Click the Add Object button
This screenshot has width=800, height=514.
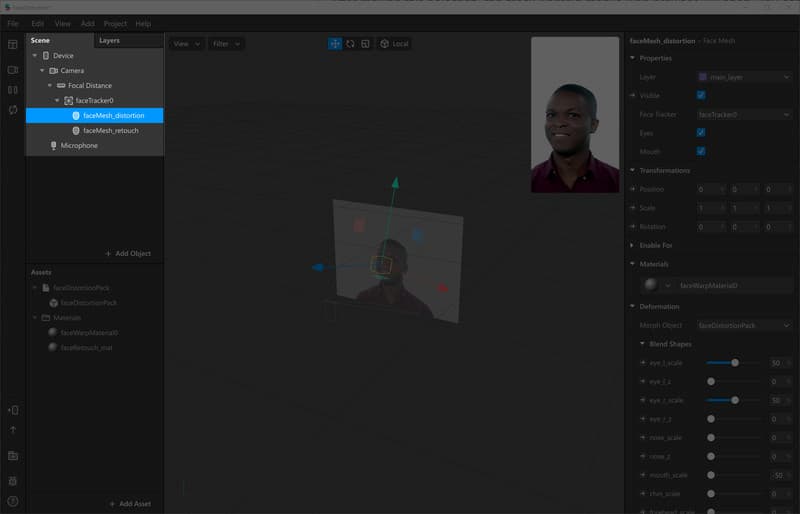[x=128, y=254]
